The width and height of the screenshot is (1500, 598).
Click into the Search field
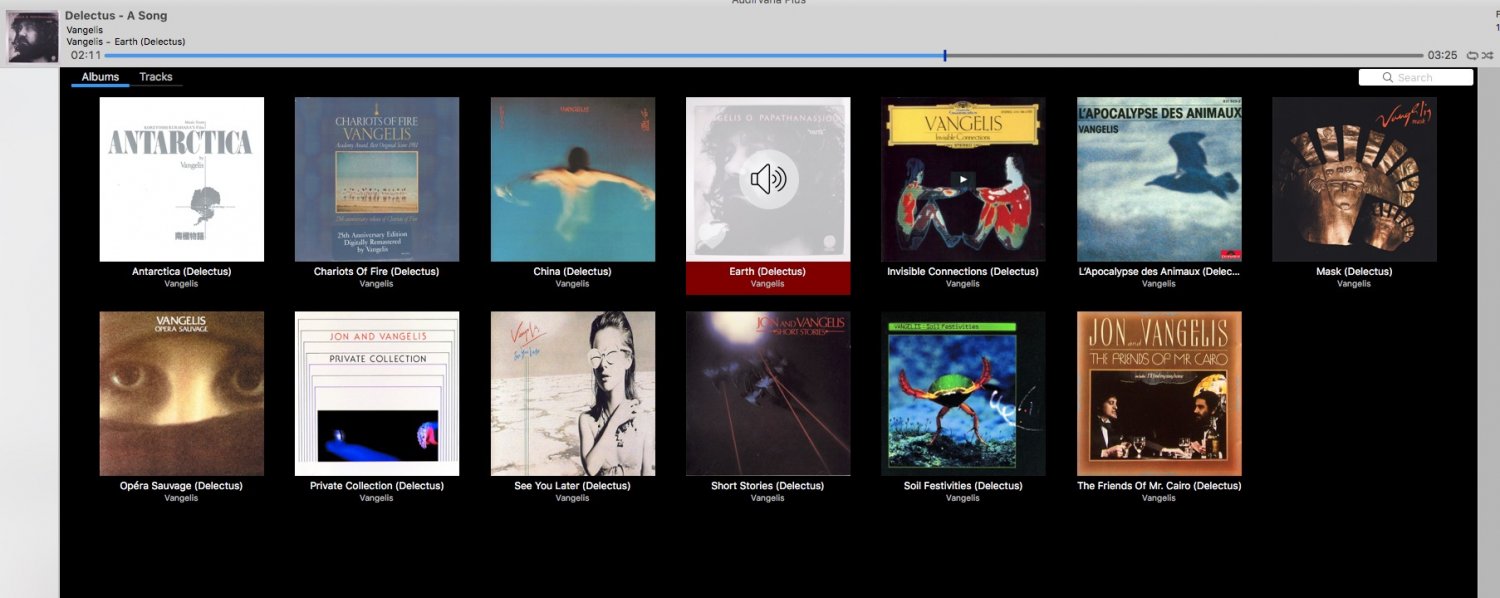click(1415, 77)
